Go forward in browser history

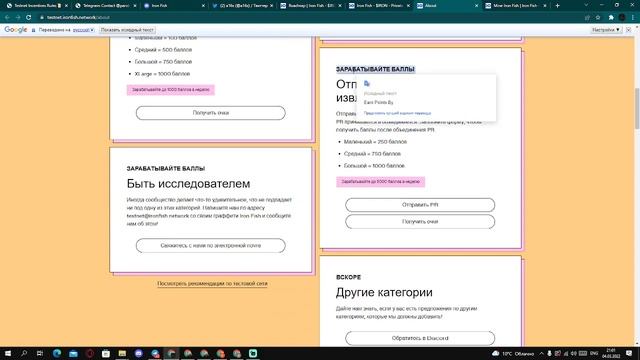click(18, 18)
